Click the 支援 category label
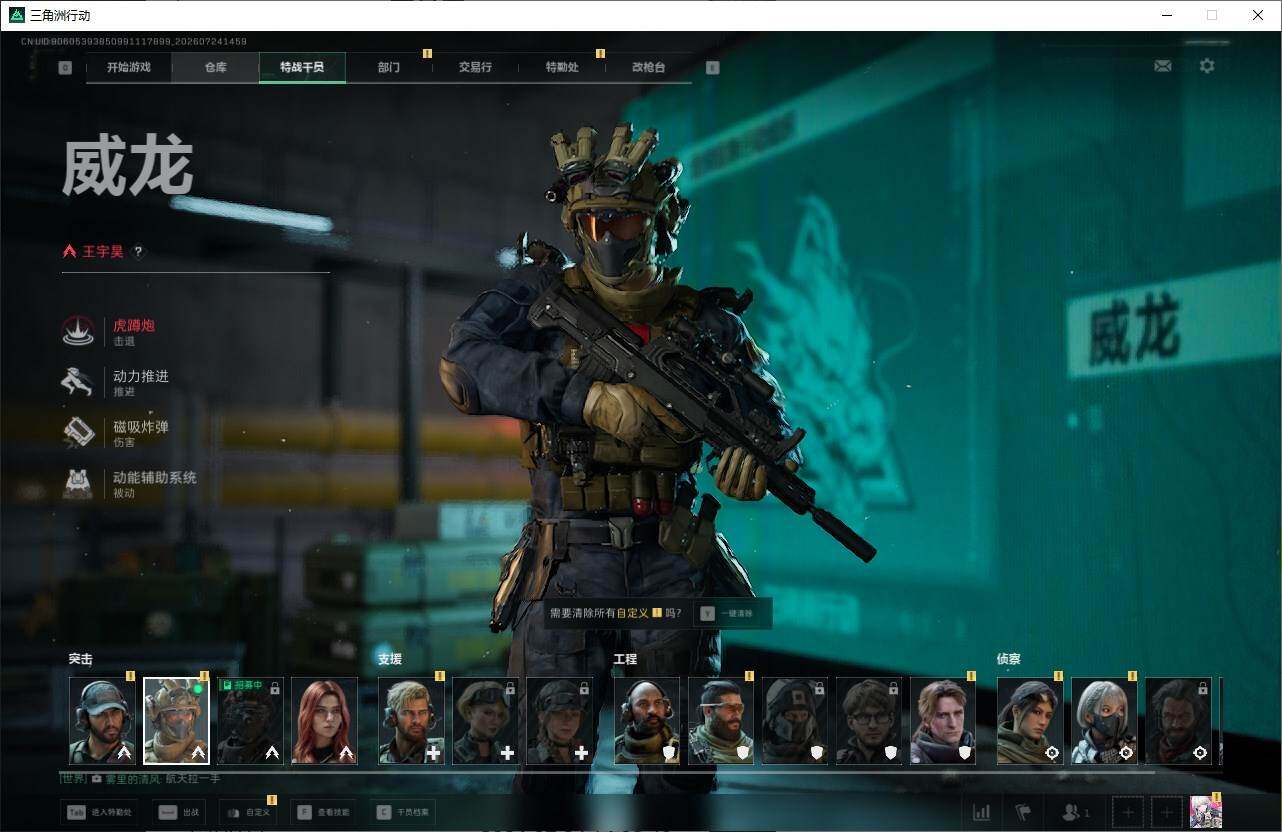Viewport: 1282px width, 832px height. (x=390, y=660)
